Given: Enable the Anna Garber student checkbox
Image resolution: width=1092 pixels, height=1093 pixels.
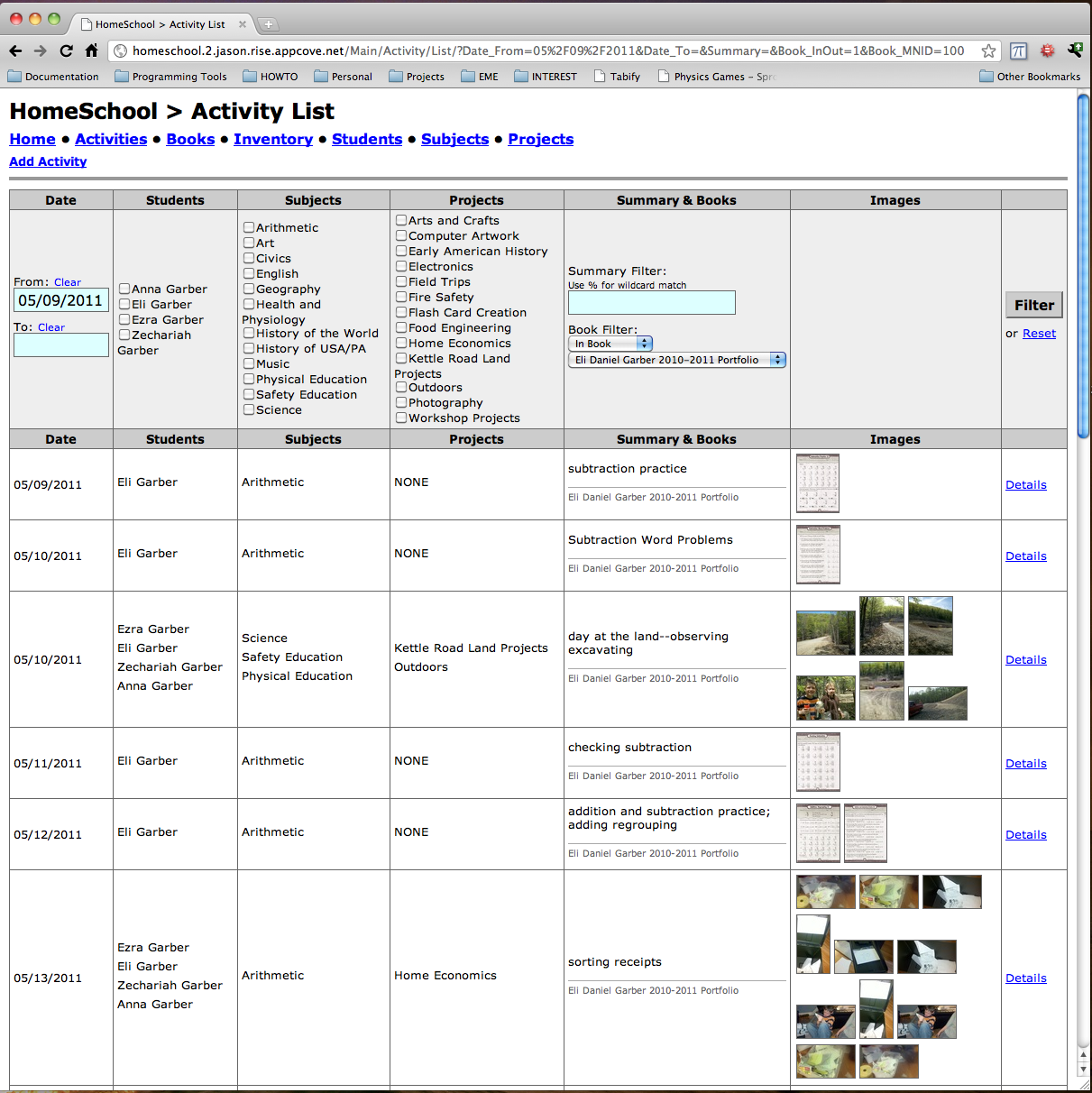Looking at the screenshot, I should click(124, 289).
